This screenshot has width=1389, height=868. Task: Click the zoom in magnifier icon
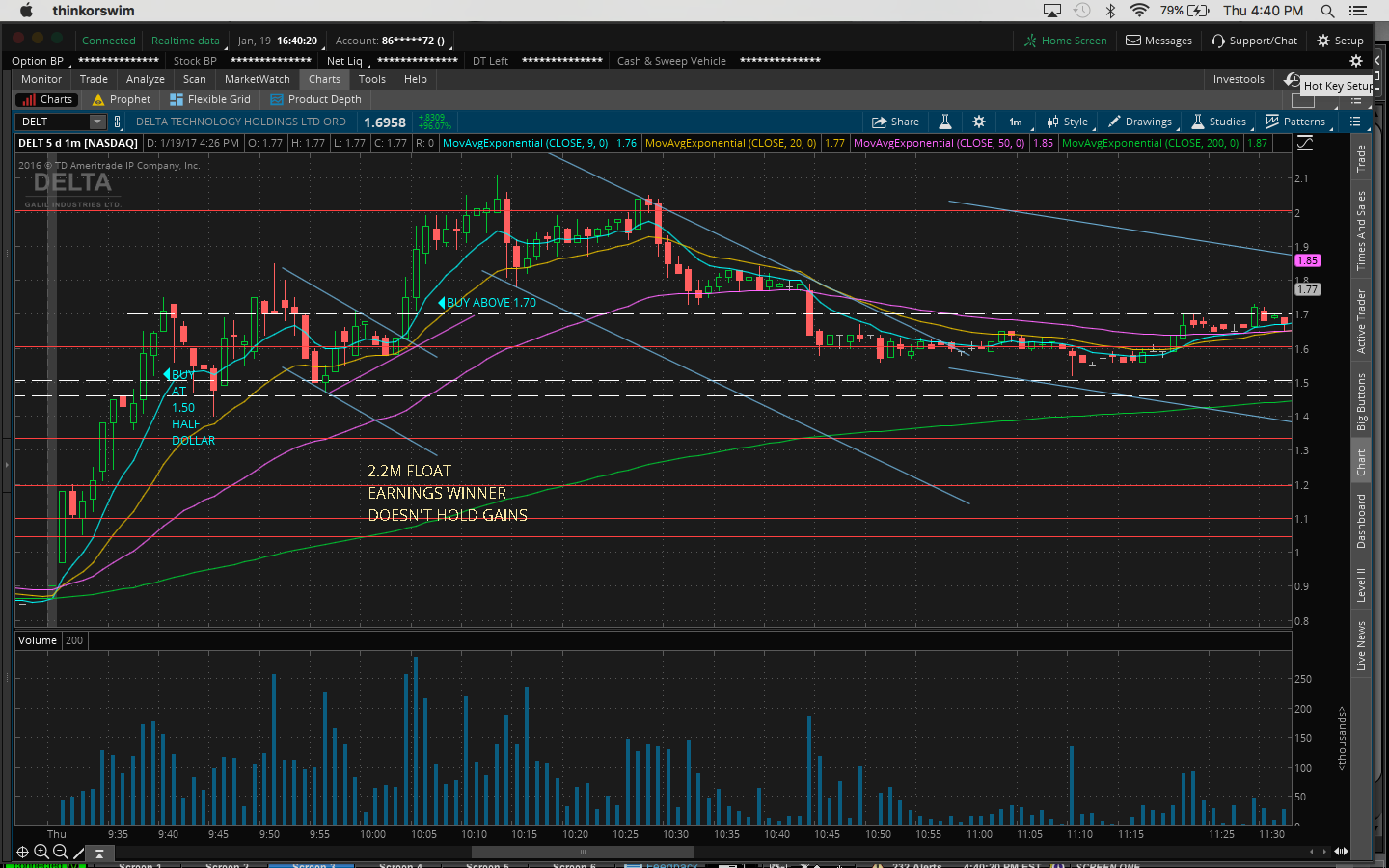[x=41, y=852]
